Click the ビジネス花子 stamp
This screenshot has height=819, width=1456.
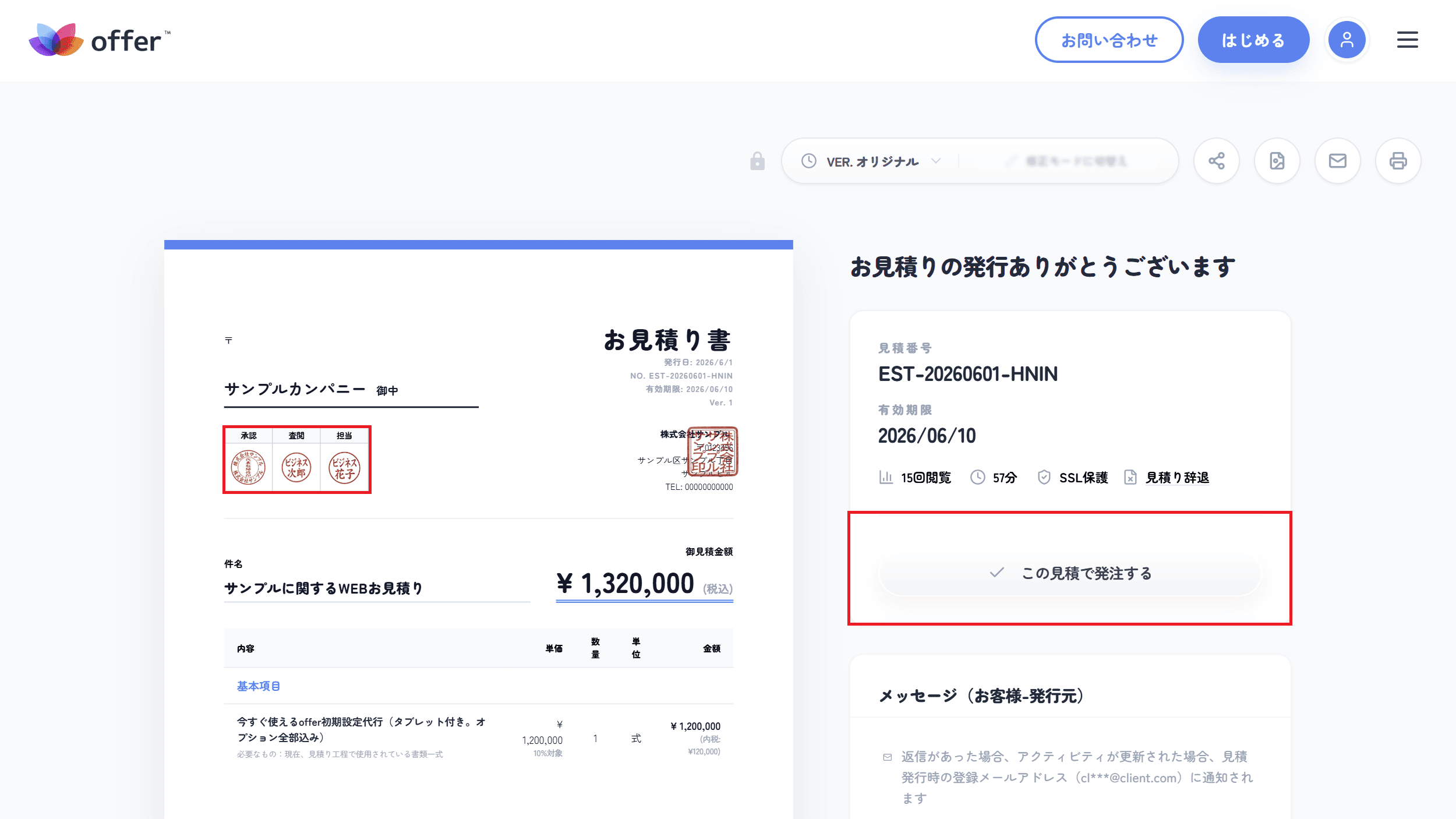click(x=344, y=467)
